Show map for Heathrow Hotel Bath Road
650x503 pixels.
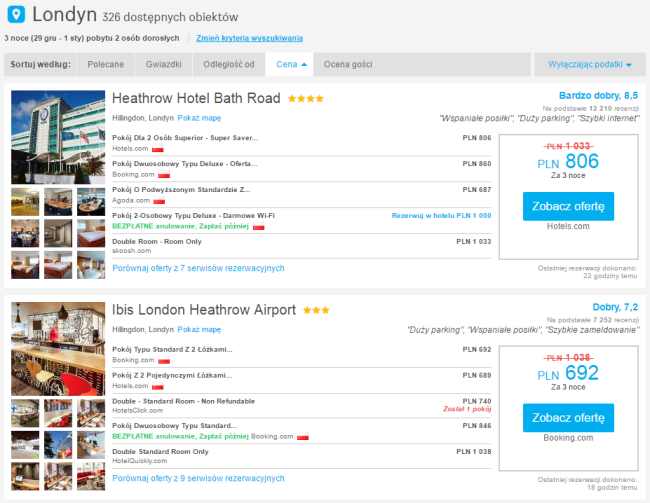coord(199,118)
